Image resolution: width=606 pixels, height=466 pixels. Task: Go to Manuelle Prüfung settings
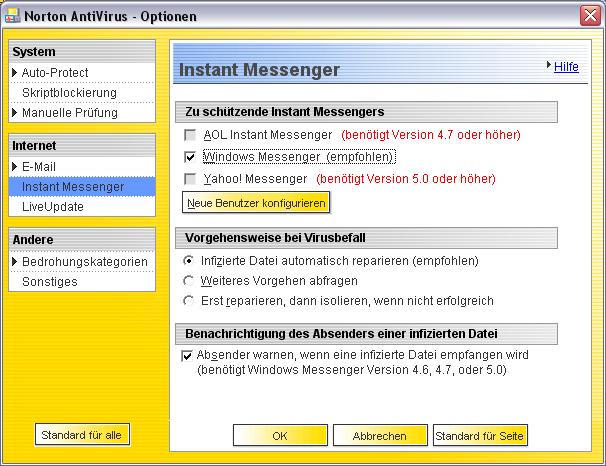[70, 113]
